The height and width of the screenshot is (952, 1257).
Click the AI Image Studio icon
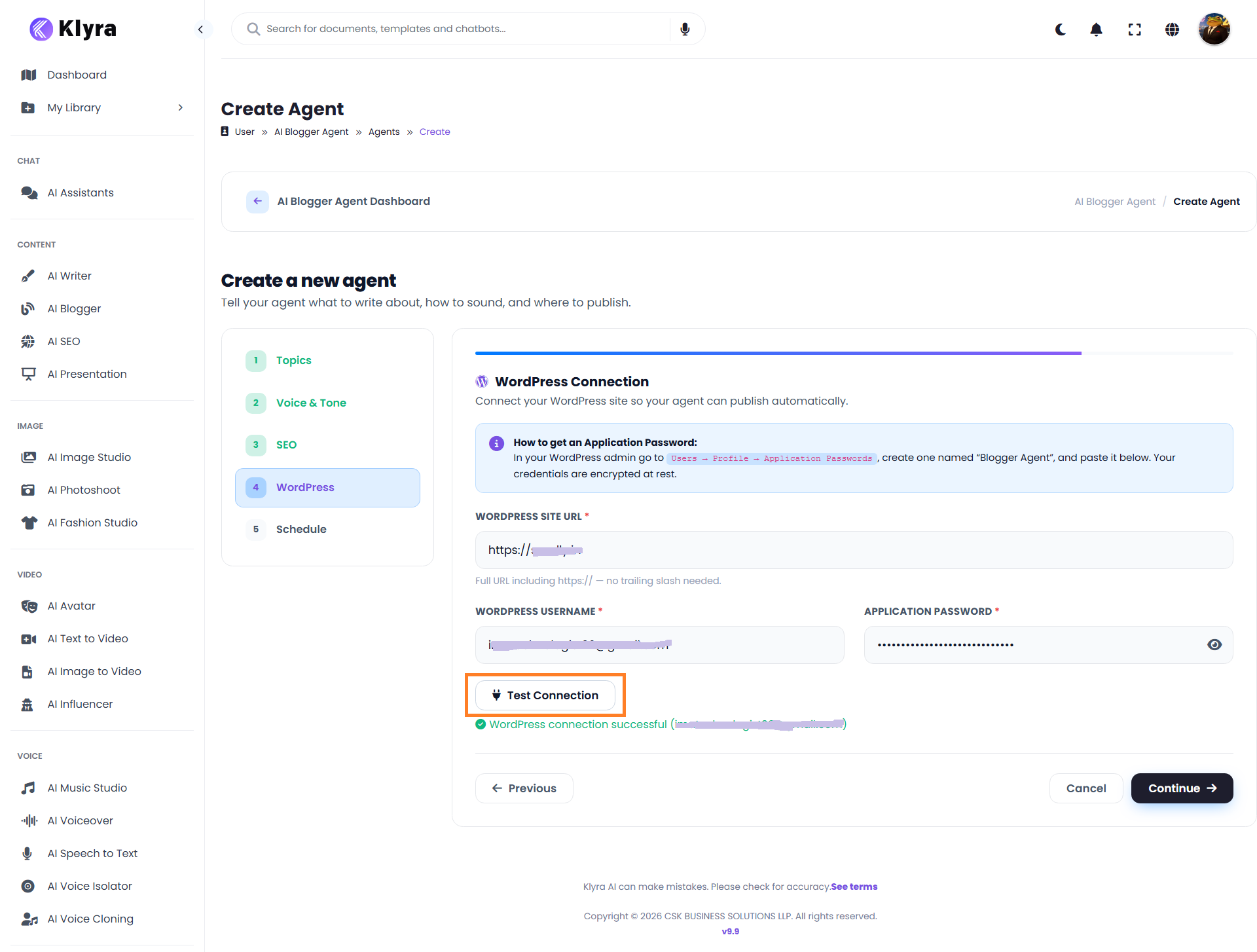28,457
